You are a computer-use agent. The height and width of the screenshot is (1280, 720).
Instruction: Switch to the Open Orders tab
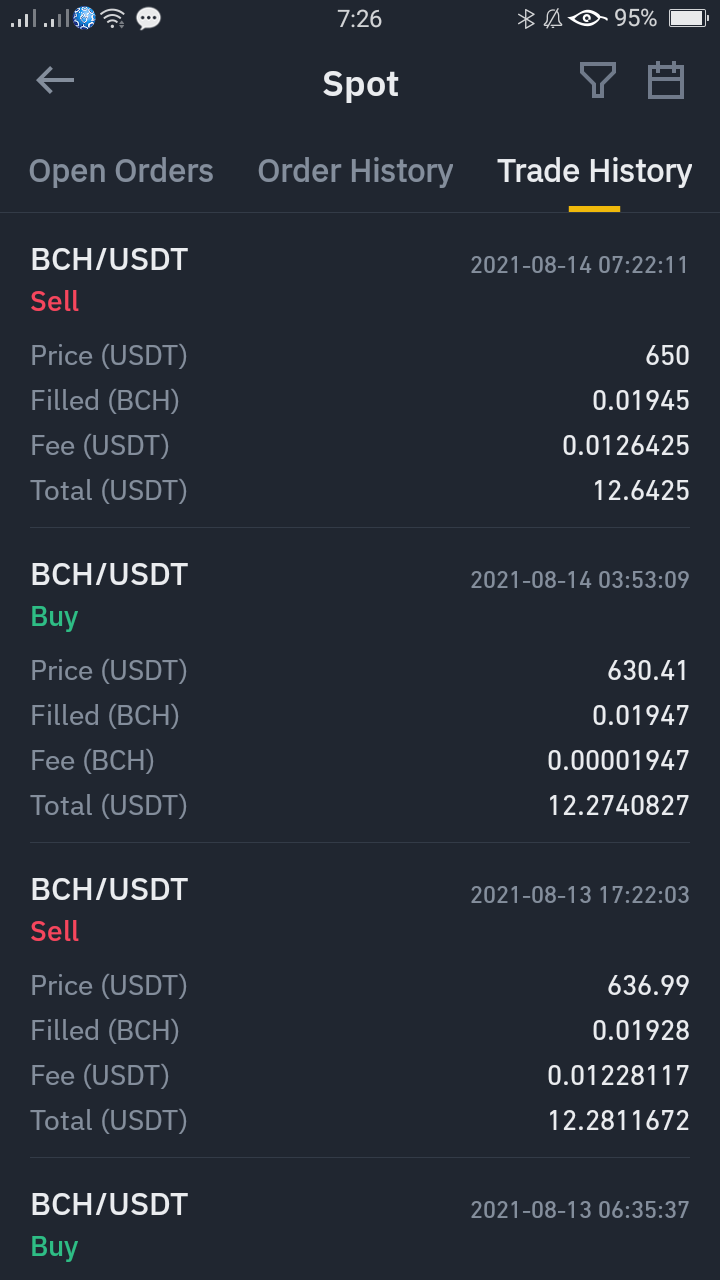(x=121, y=171)
